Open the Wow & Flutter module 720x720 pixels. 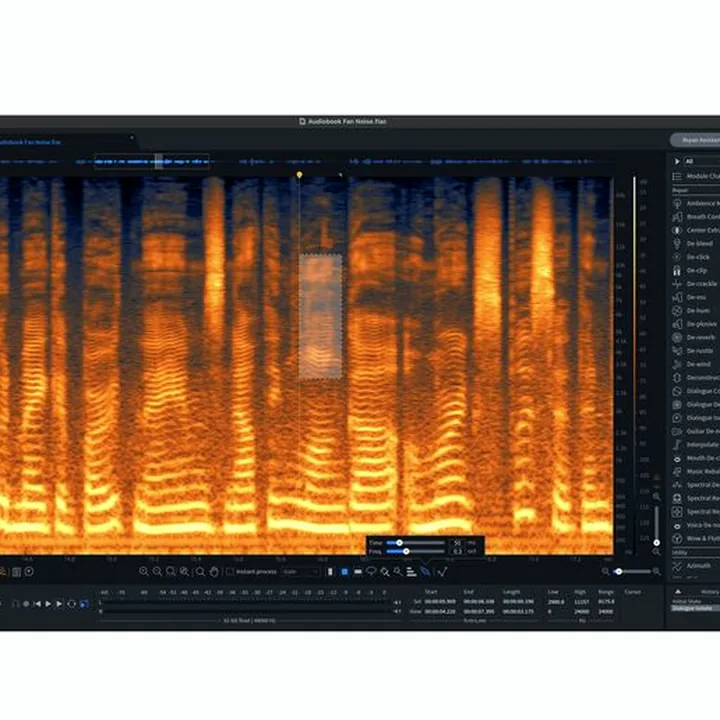pyautogui.click(x=696, y=539)
